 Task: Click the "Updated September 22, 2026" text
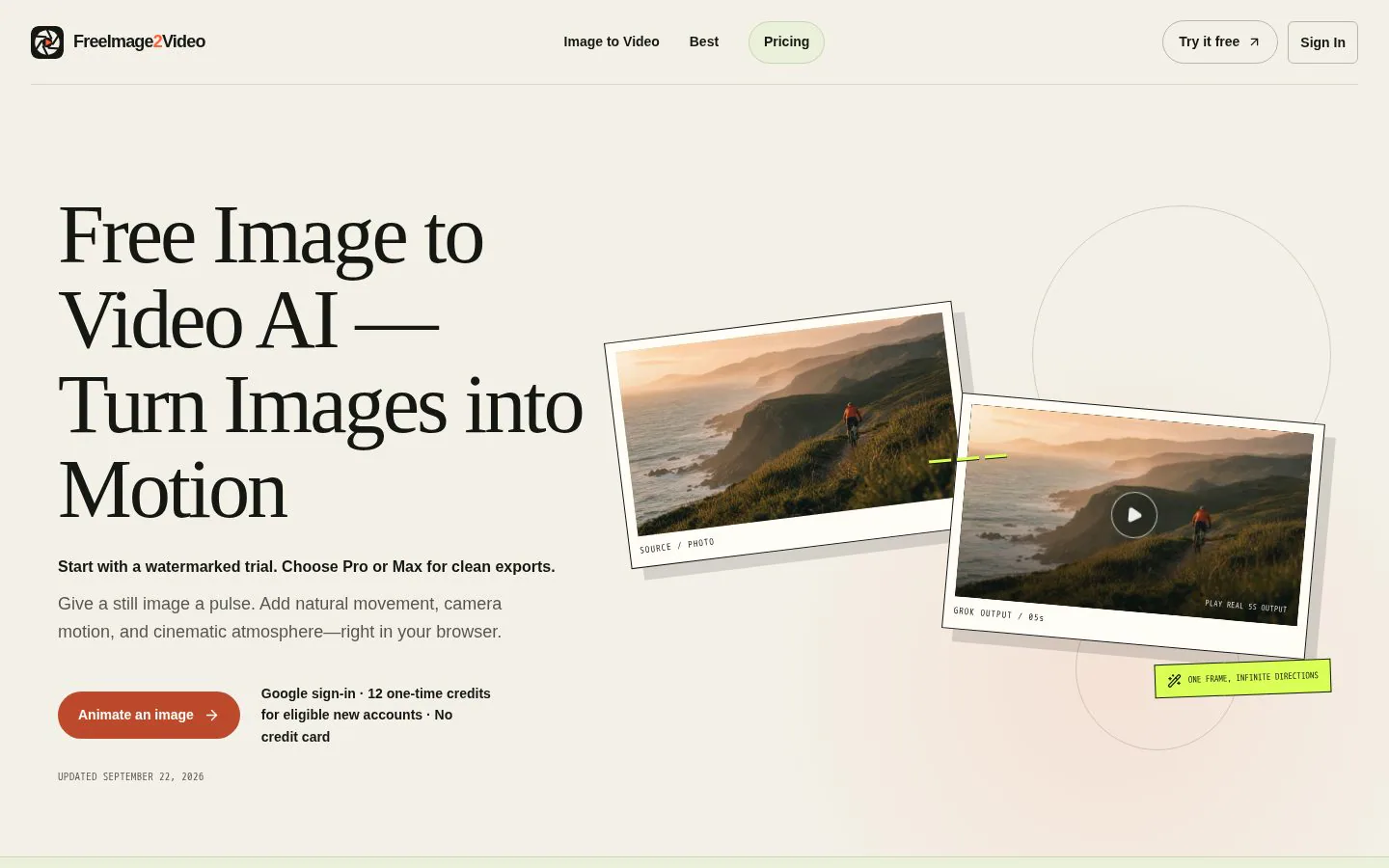pyautogui.click(x=131, y=776)
